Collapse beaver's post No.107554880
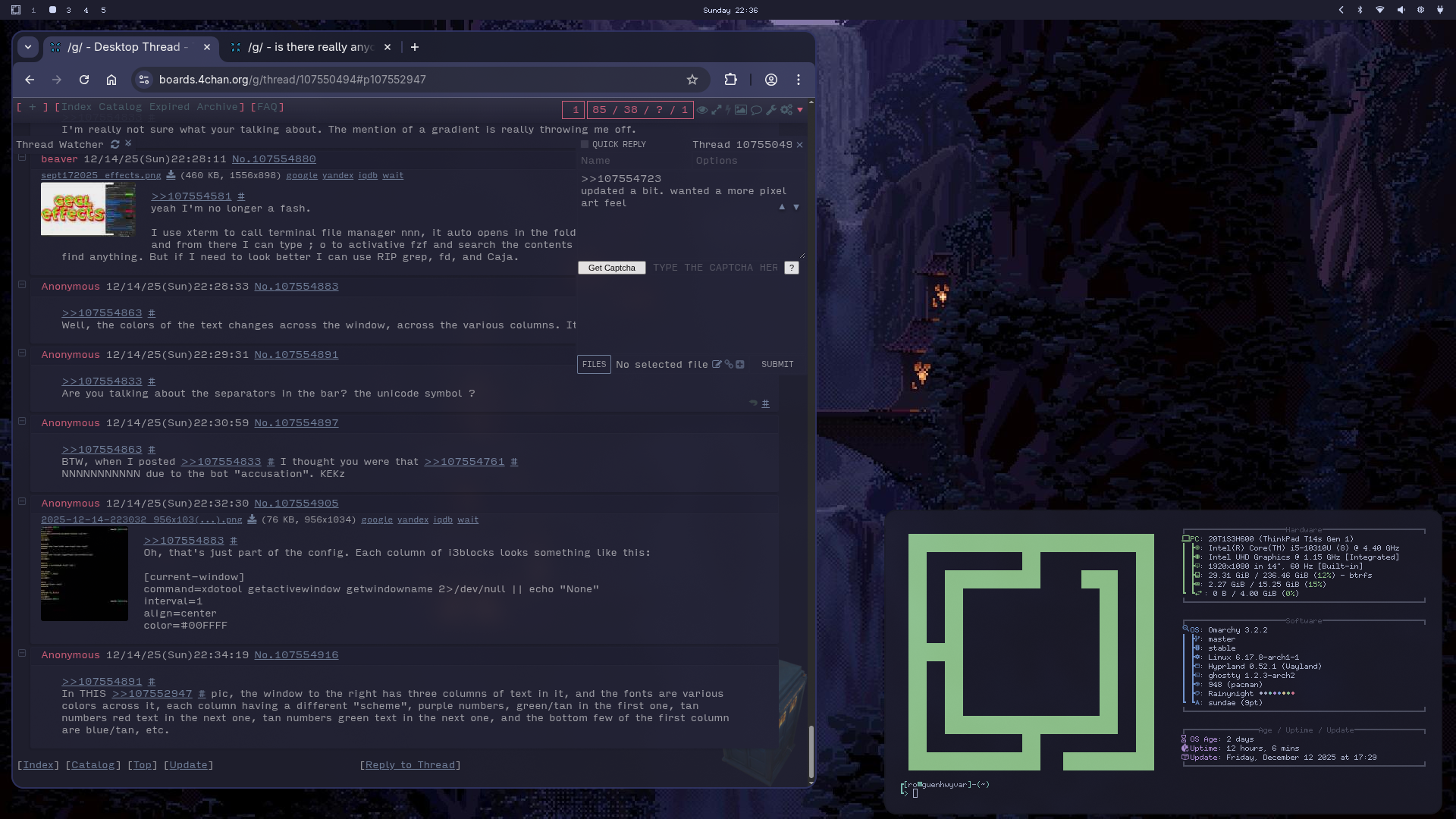Viewport: 1456px width, 819px height. point(22,158)
